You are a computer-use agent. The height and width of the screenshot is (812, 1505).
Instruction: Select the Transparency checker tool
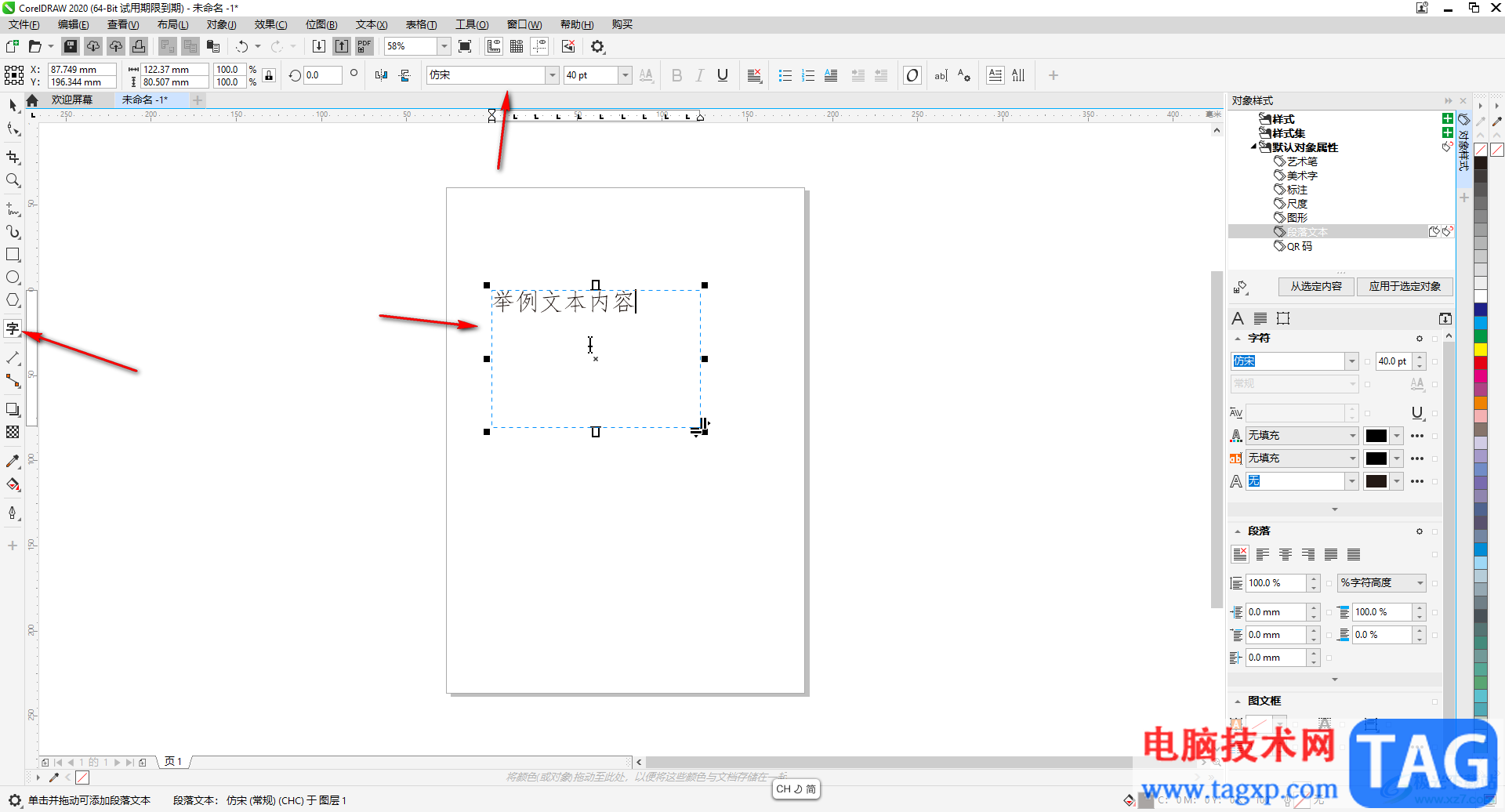point(13,432)
